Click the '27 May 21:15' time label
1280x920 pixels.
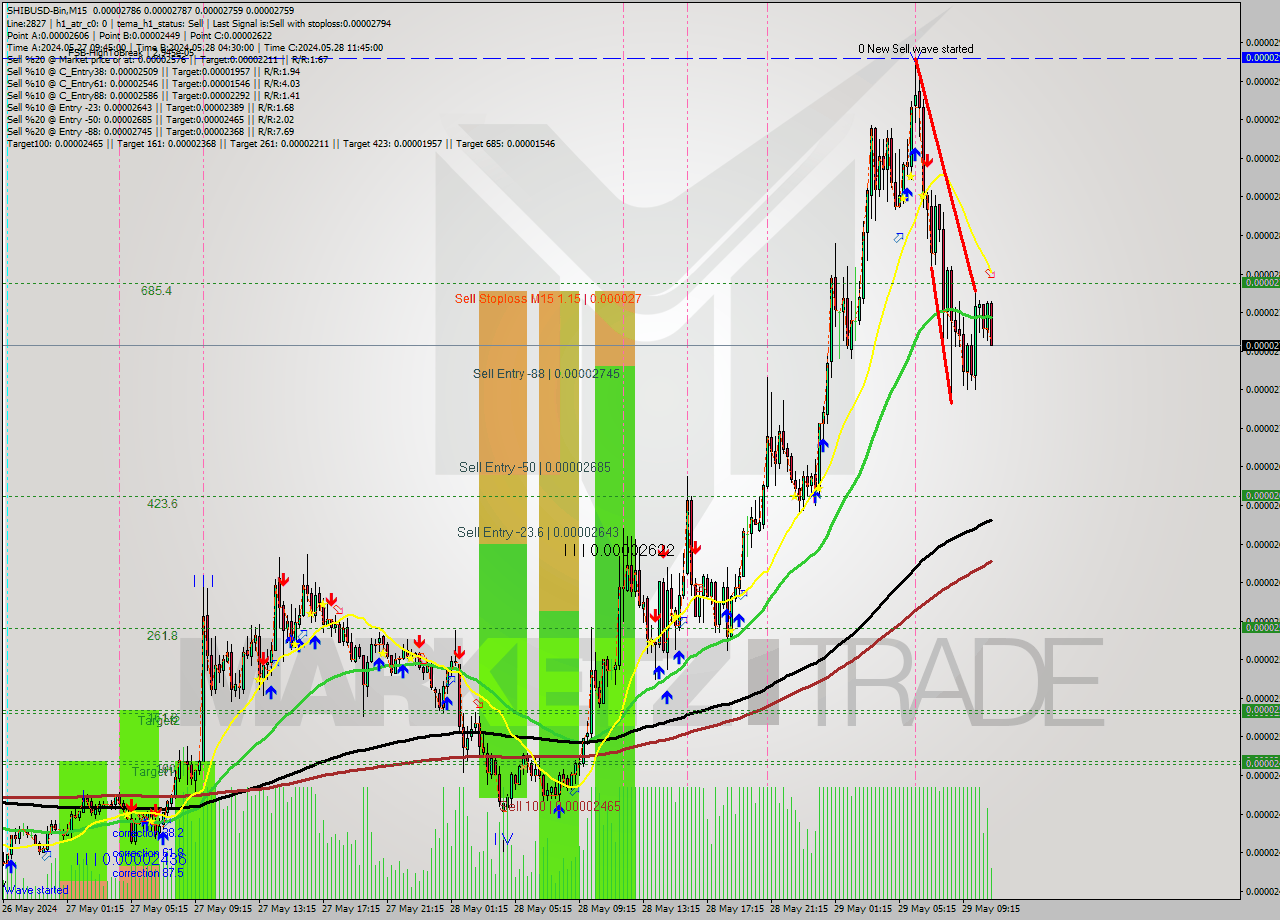414,909
